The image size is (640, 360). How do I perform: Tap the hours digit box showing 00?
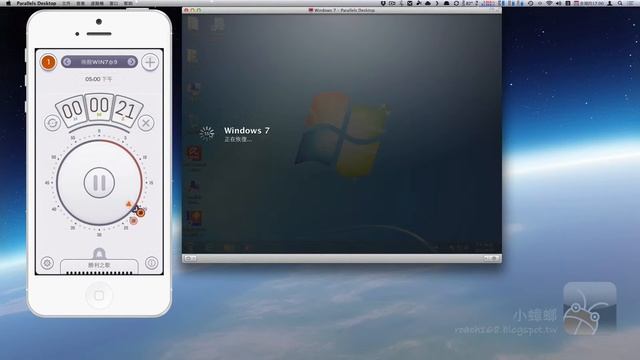point(72,110)
